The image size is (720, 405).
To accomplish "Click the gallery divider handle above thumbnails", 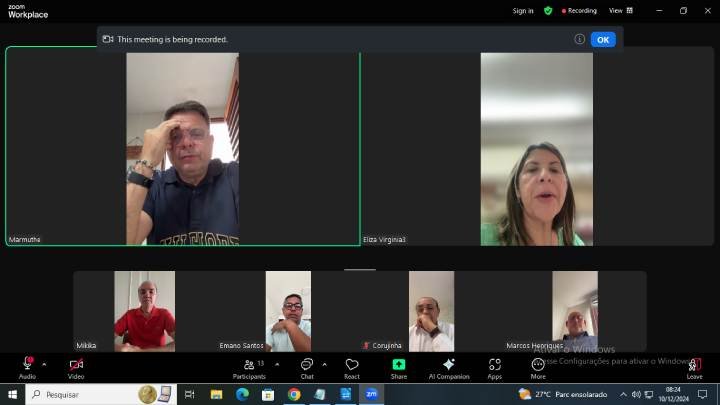I will pyautogui.click(x=360, y=270).
